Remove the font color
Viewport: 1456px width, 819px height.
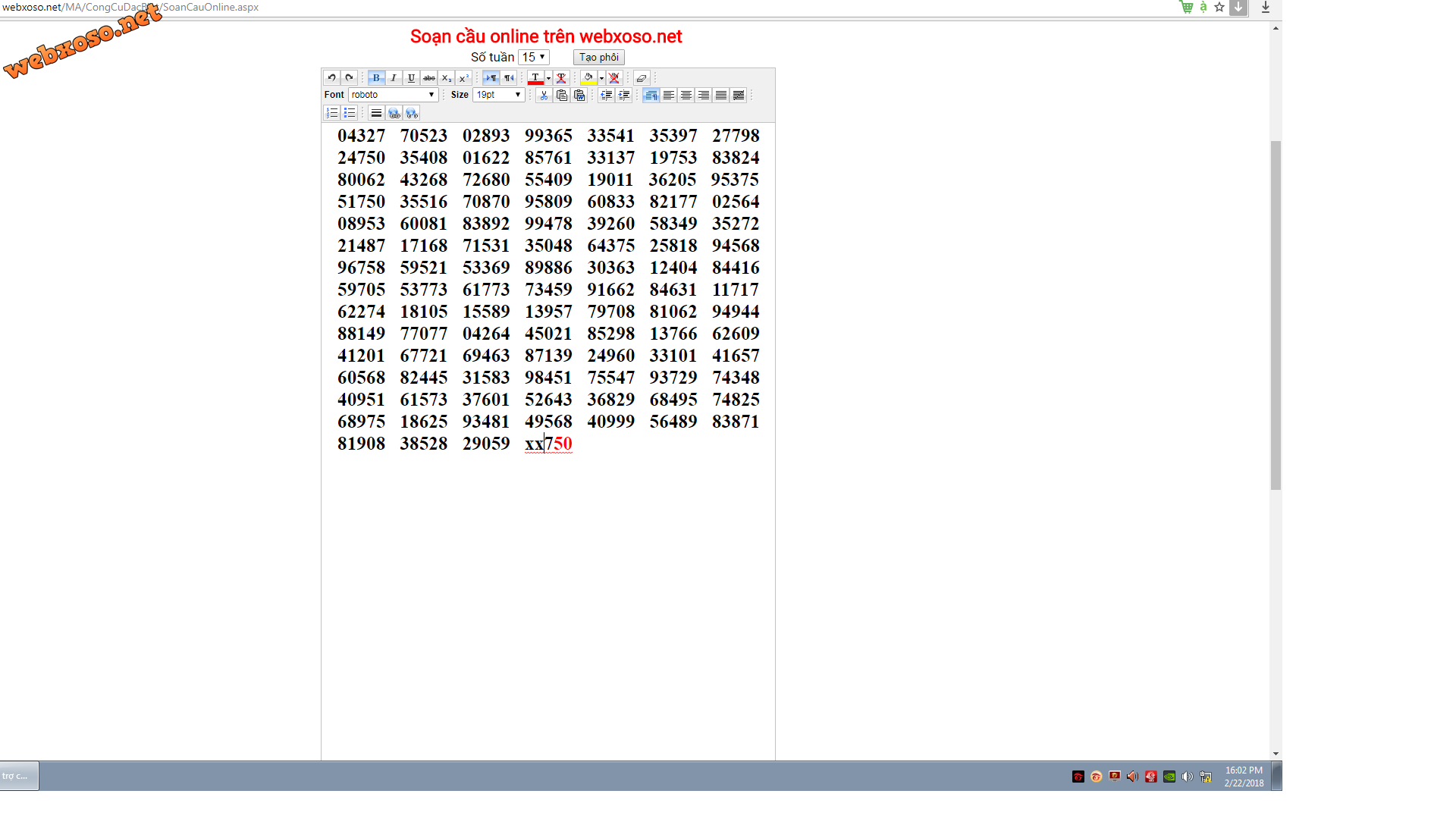pyautogui.click(x=561, y=78)
